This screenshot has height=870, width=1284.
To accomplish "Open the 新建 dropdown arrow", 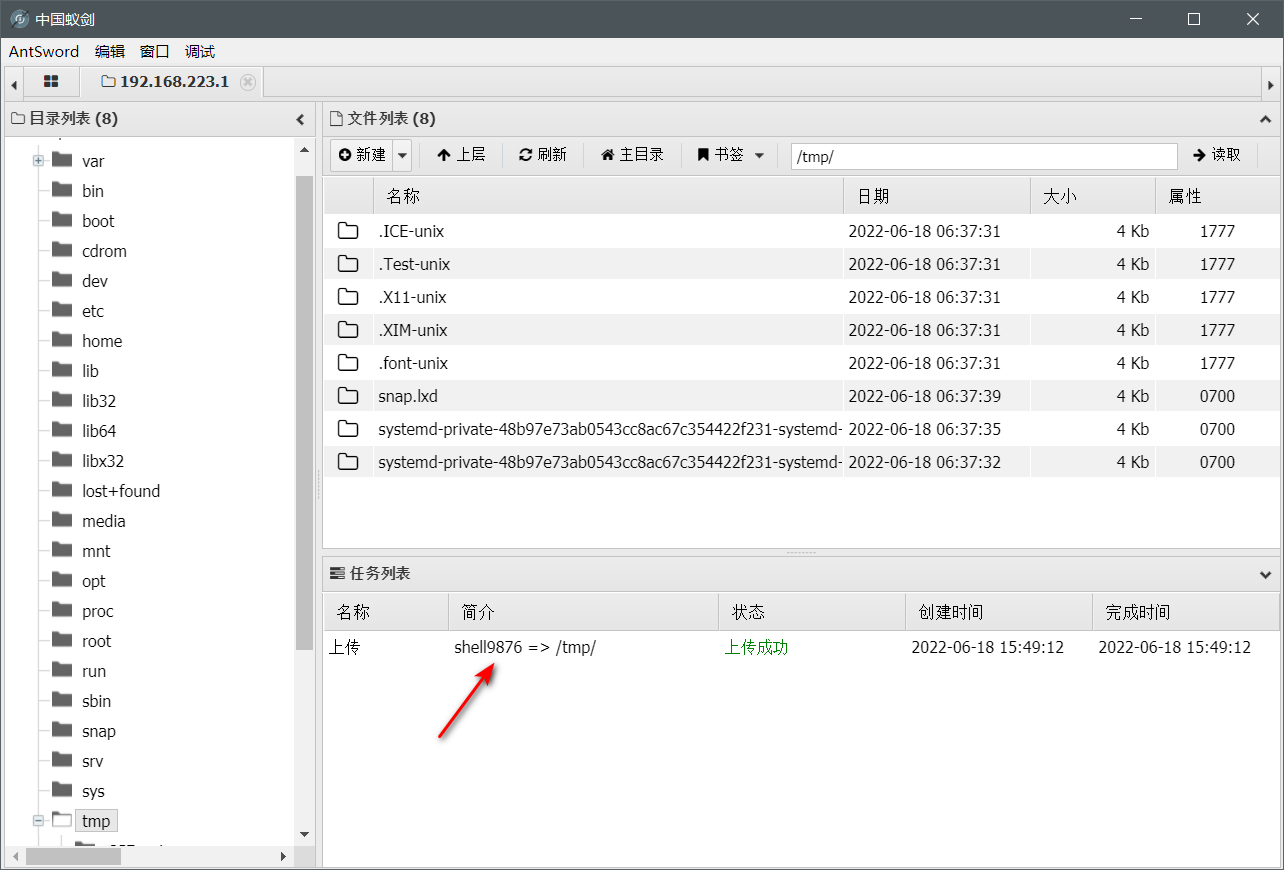I will coord(402,155).
